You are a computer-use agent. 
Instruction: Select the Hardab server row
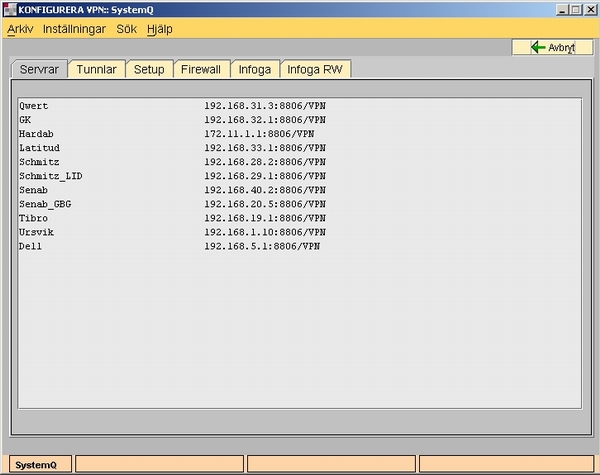click(x=36, y=133)
